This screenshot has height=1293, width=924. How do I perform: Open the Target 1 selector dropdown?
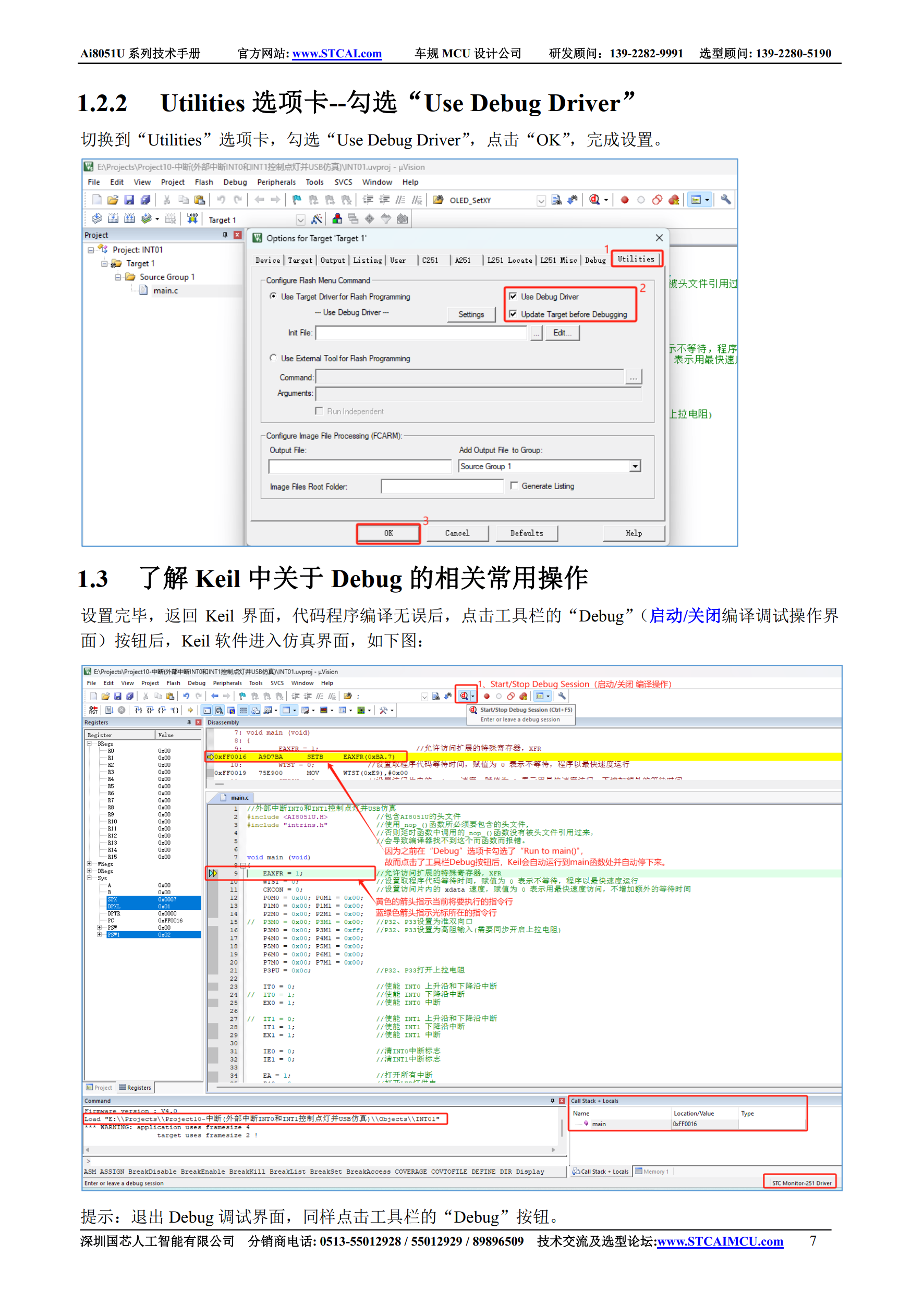(300, 219)
